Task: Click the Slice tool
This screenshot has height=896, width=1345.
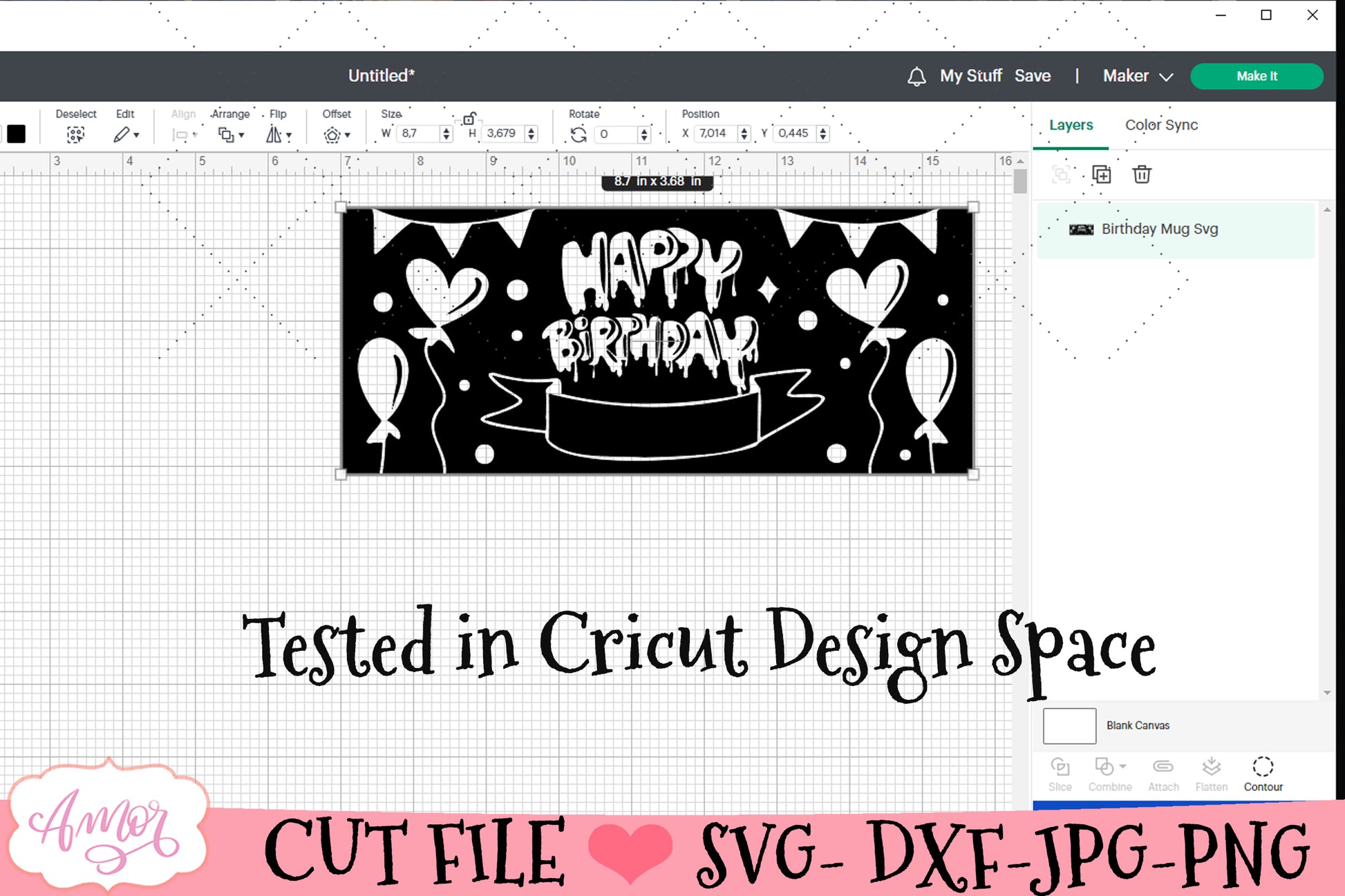Action: [1060, 774]
